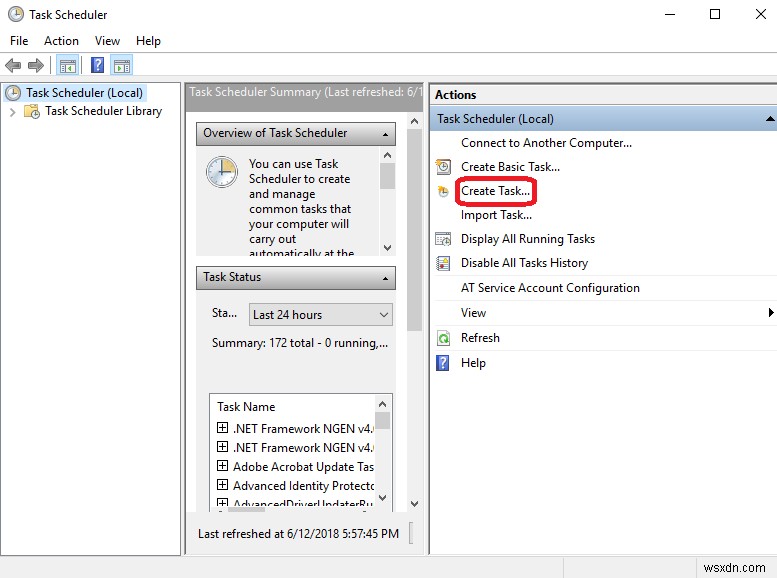This screenshot has width=777, height=578.
Task: Click the Actions pane header
Action: click(603, 95)
